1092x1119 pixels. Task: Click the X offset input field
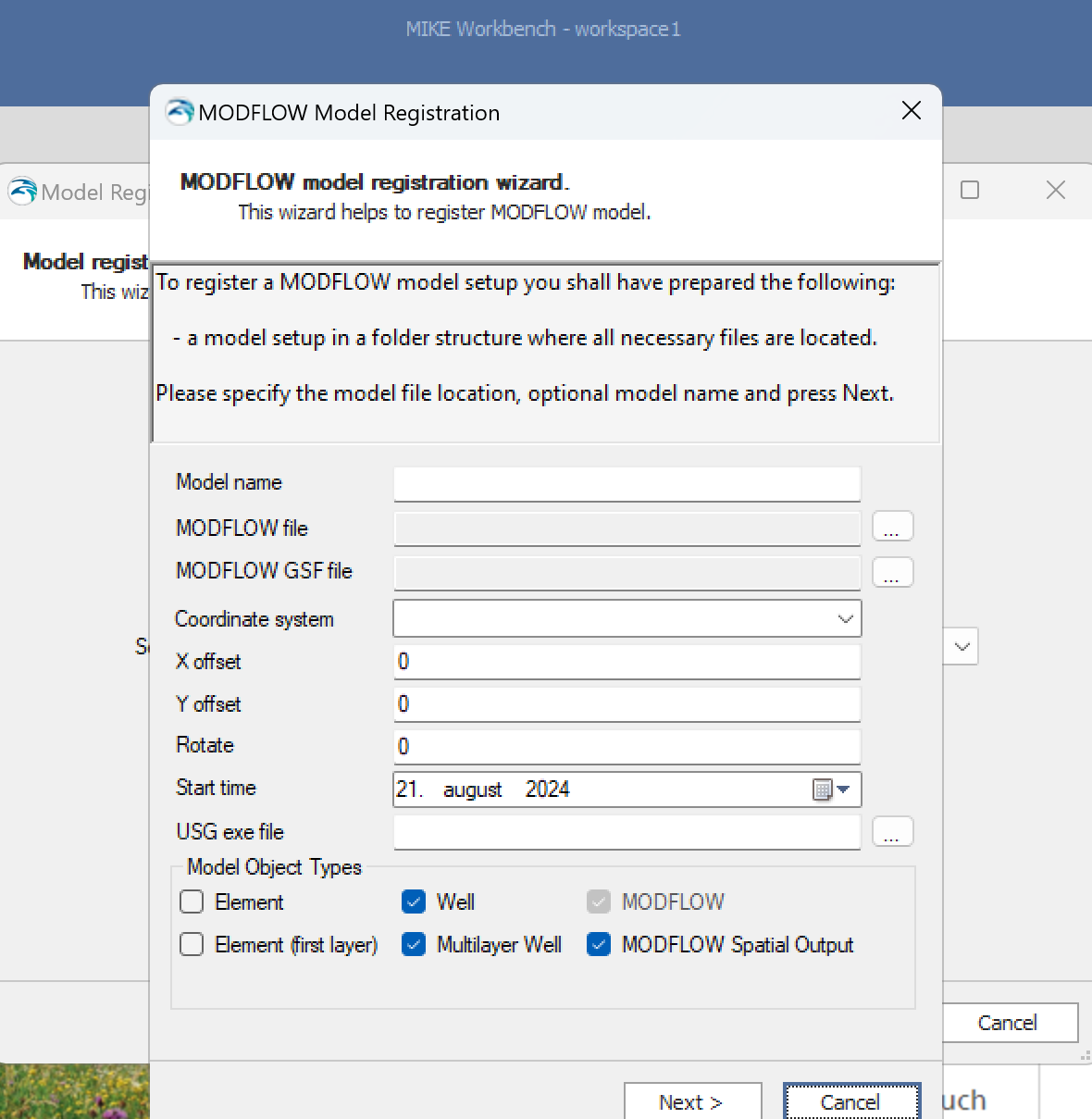point(627,662)
